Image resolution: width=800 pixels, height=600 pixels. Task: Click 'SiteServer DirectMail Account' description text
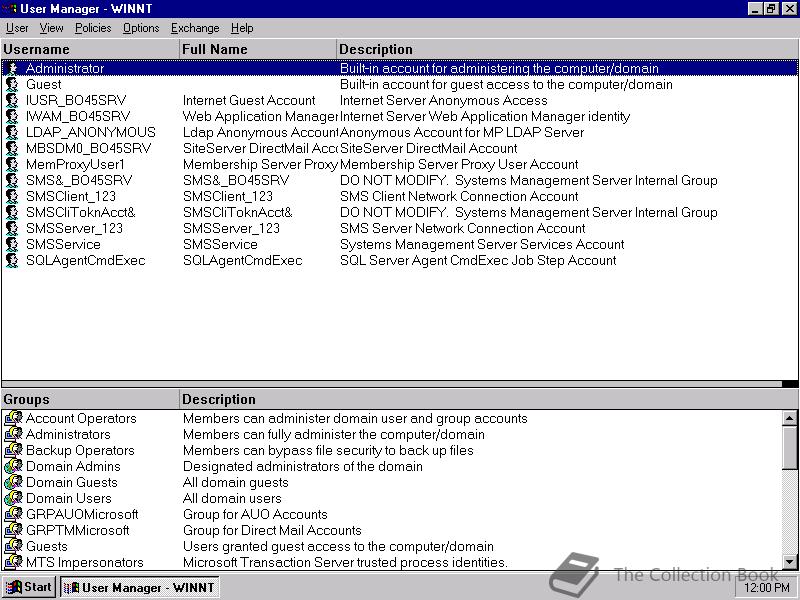429,148
